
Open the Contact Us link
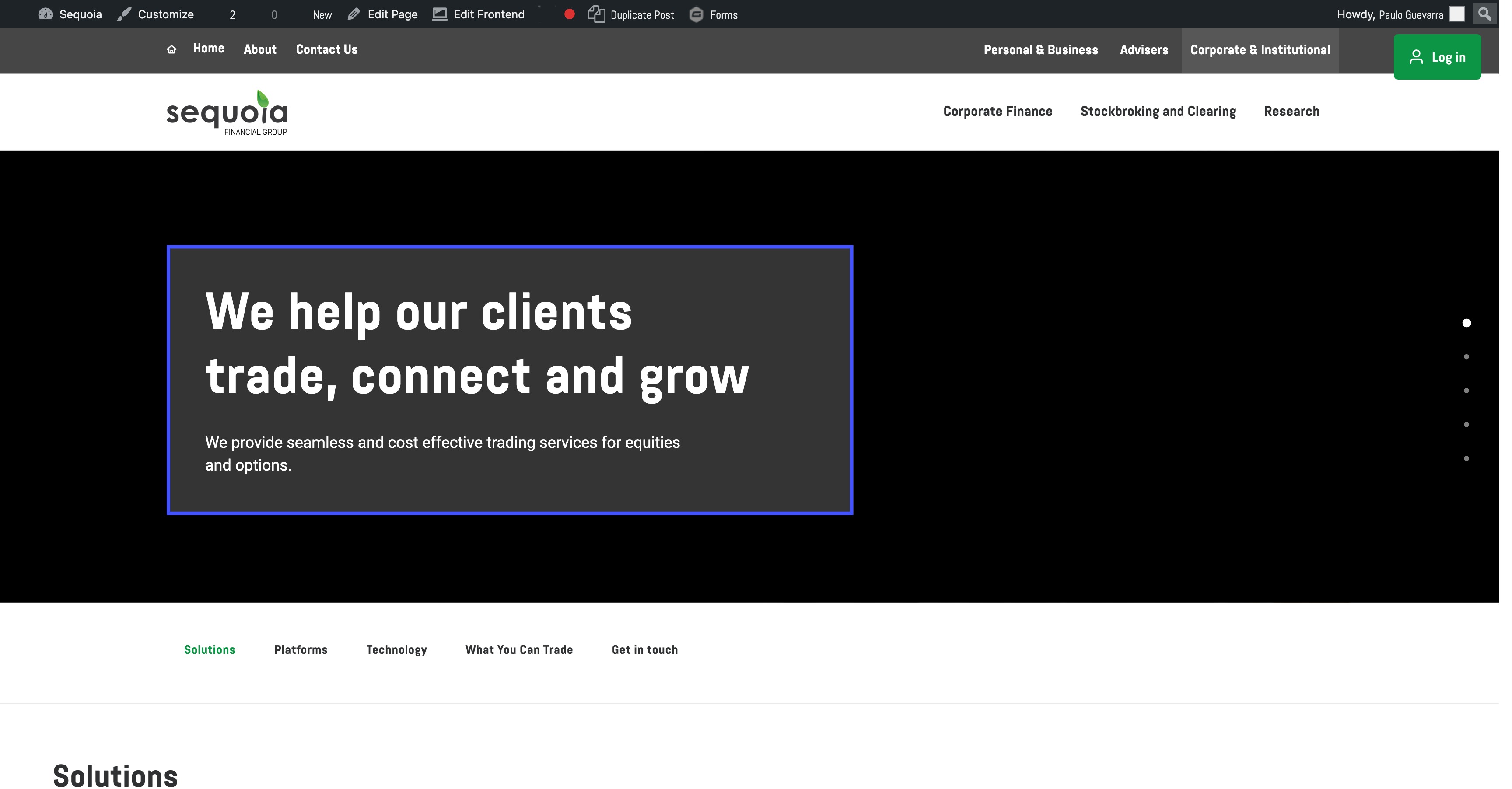(326, 49)
